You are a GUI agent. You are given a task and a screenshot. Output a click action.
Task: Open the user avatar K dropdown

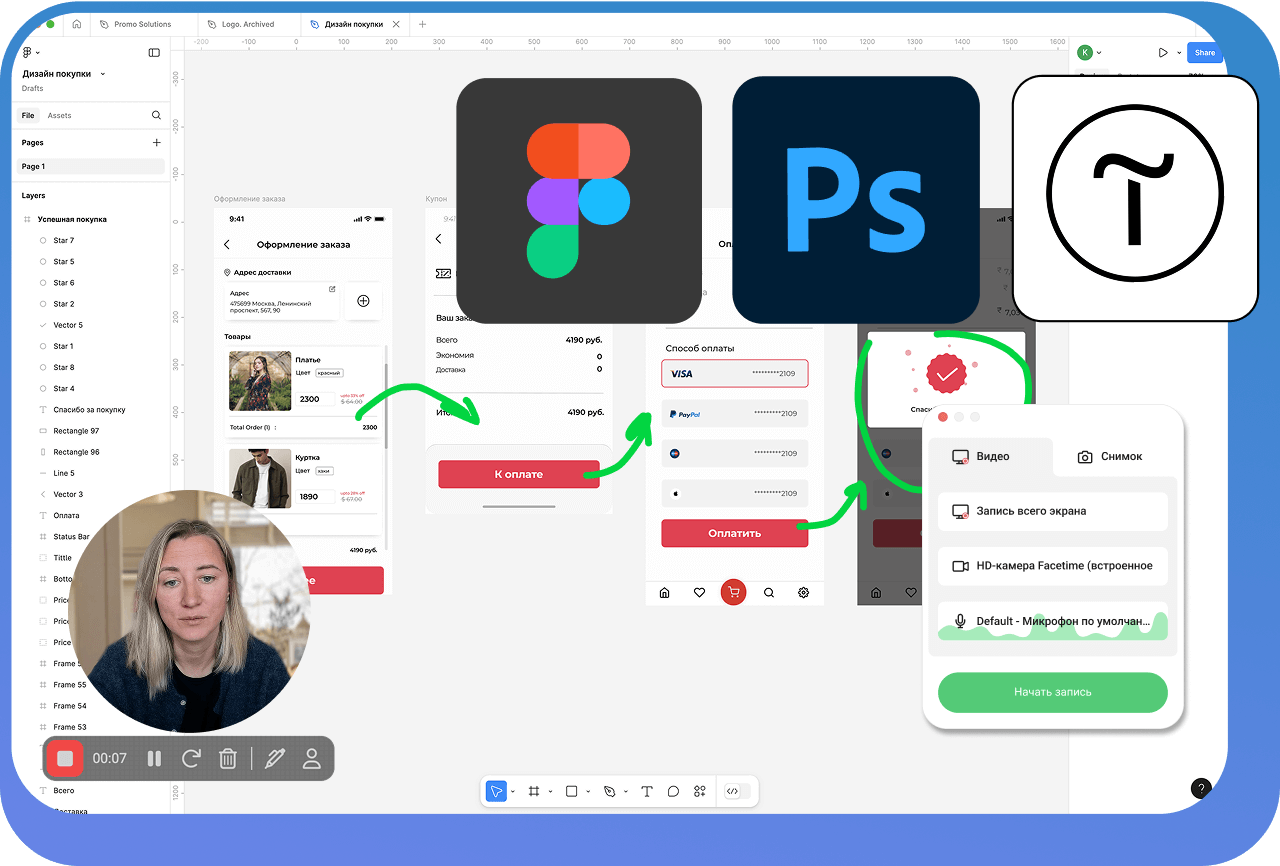point(1089,53)
